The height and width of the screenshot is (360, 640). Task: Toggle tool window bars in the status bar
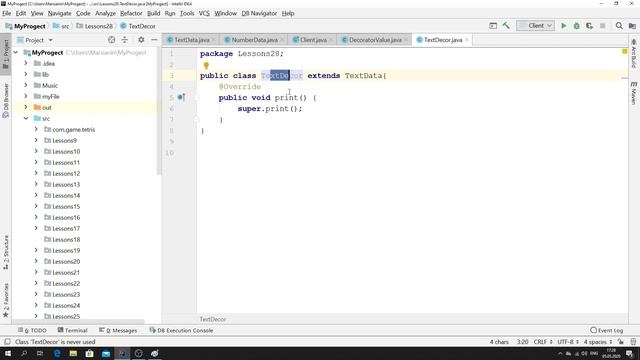coord(7,342)
